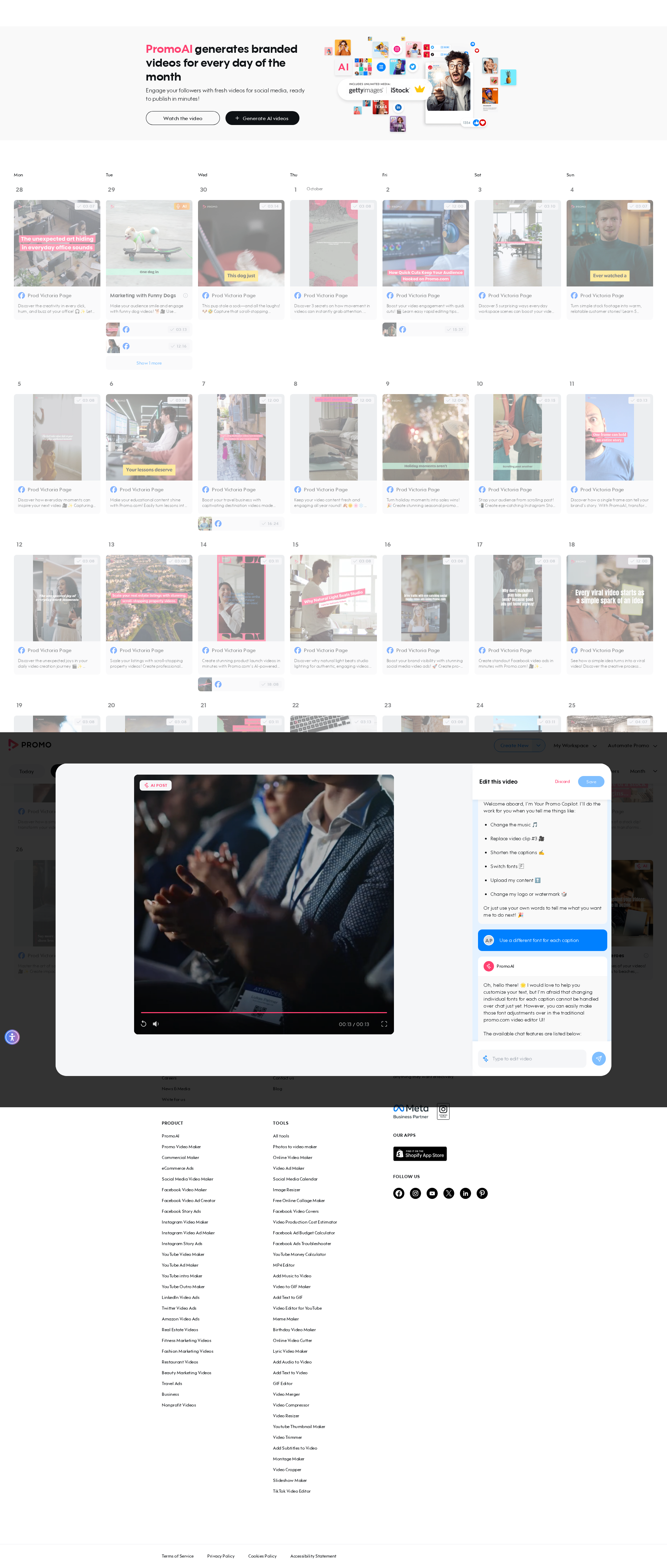Viewport: 667px width, 1568px height.
Task: Click the Facebook icon on the 15:37 post row
Action: point(403,329)
